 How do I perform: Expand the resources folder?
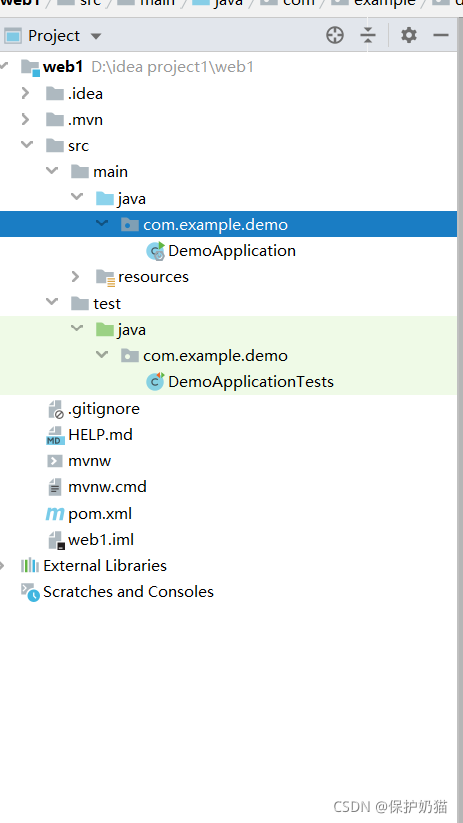coord(75,277)
